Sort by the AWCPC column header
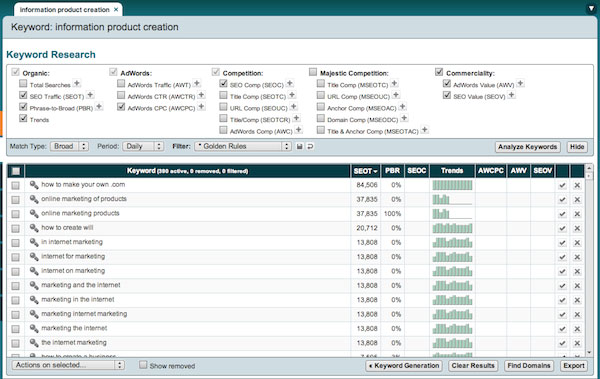The width and height of the screenshot is (600, 379). 491,171
